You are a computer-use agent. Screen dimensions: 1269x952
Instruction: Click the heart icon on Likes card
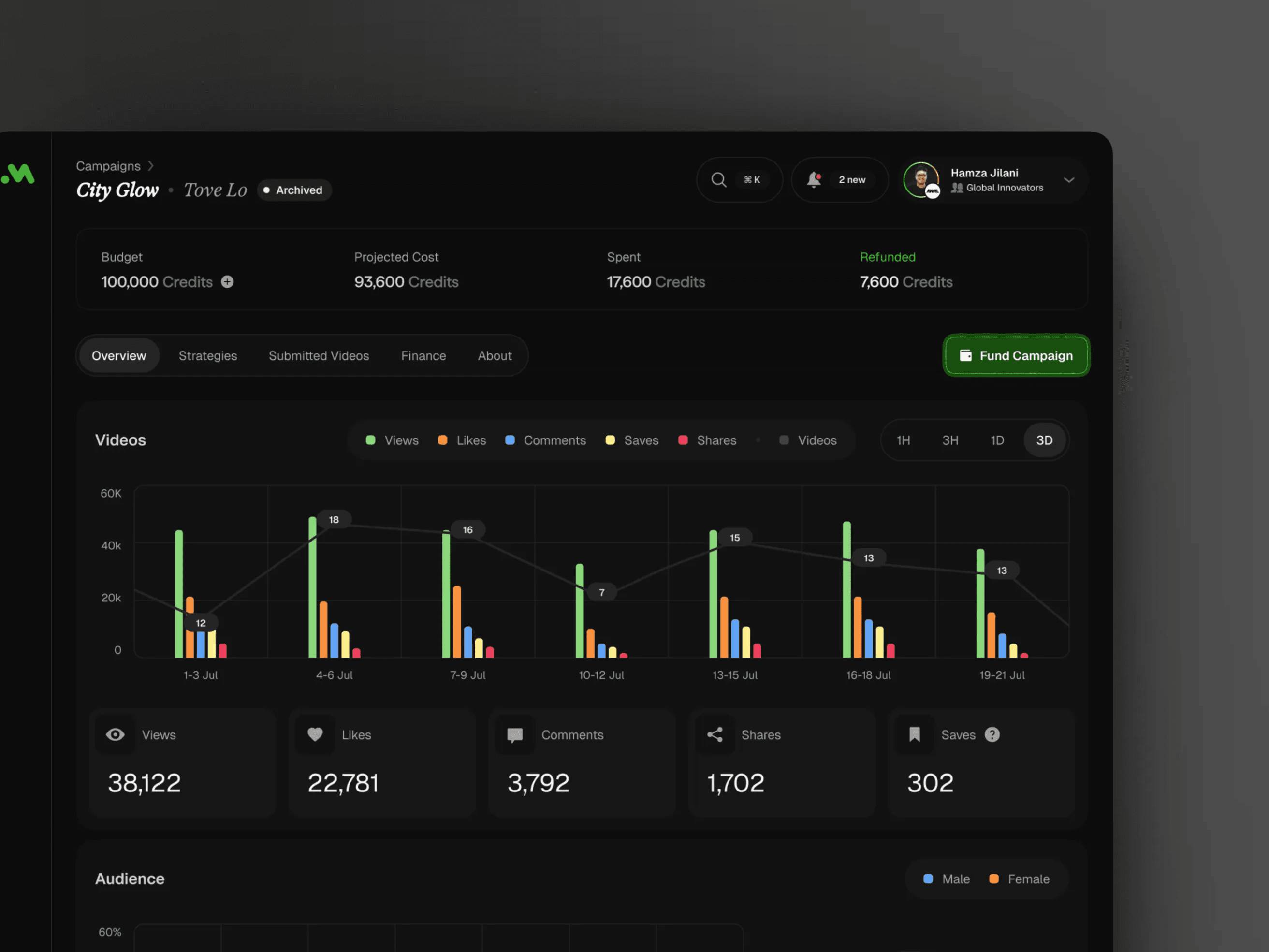point(315,734)
